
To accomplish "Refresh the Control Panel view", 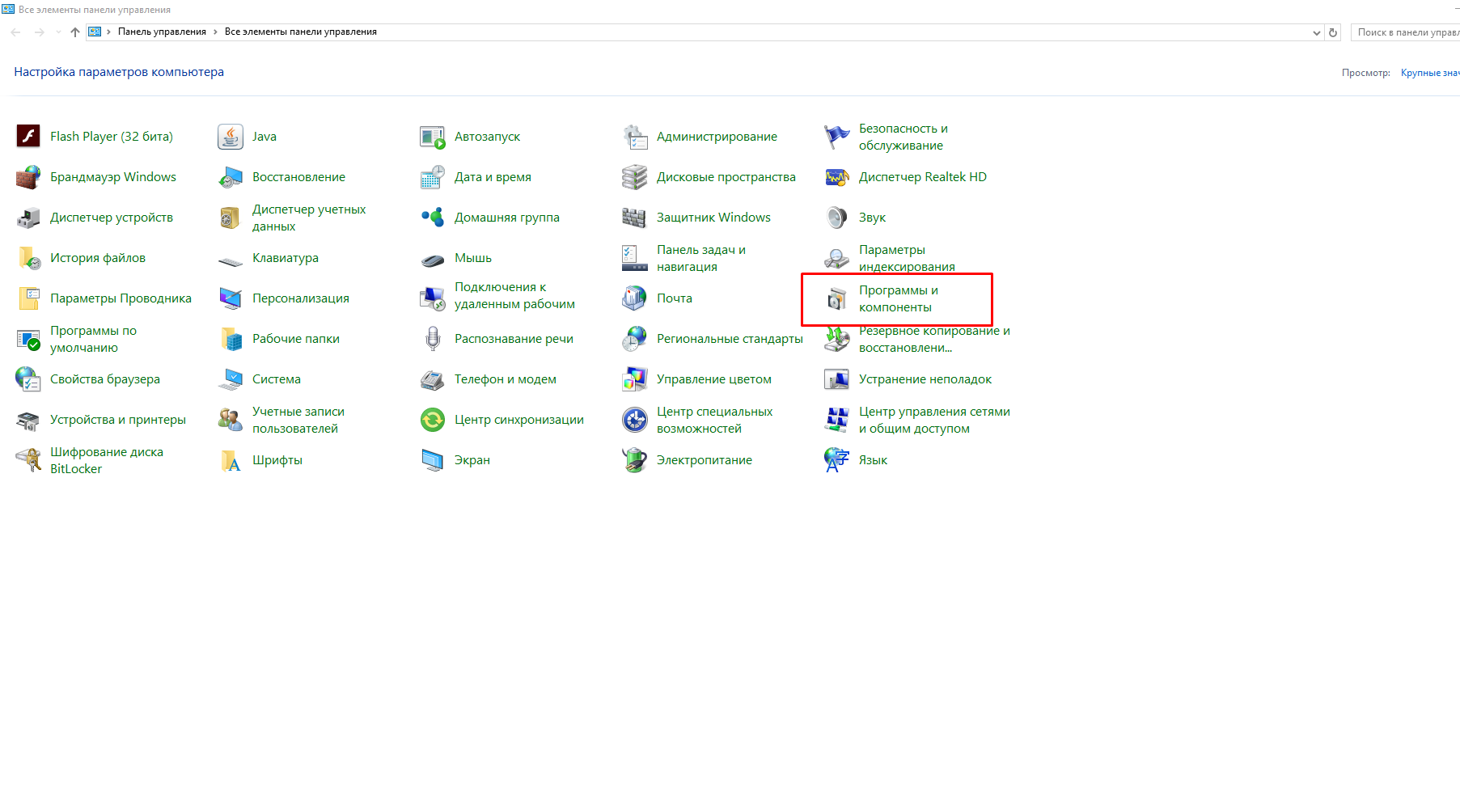I will [x=1333, y=32].
